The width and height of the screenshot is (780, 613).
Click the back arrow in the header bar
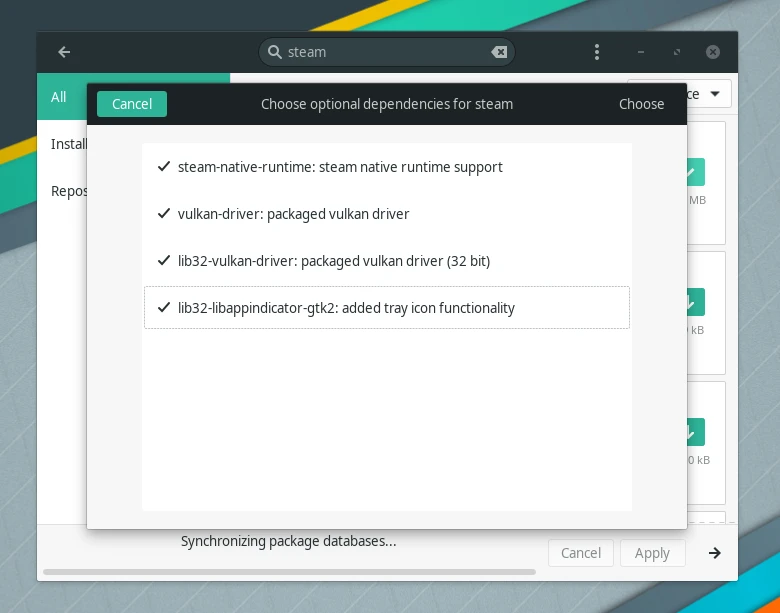coord(64,52)
